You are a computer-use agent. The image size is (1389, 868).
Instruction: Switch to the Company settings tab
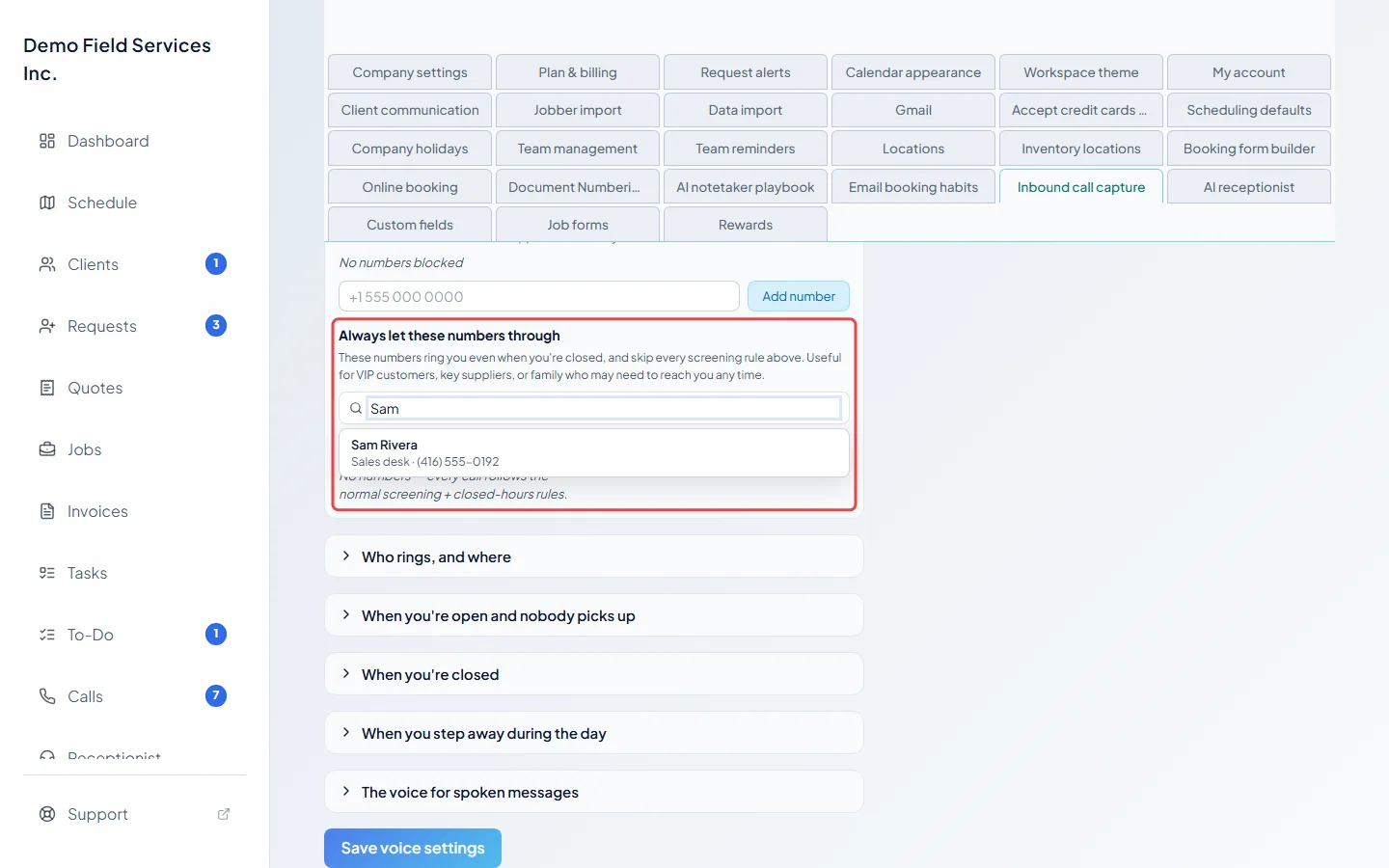410,72
